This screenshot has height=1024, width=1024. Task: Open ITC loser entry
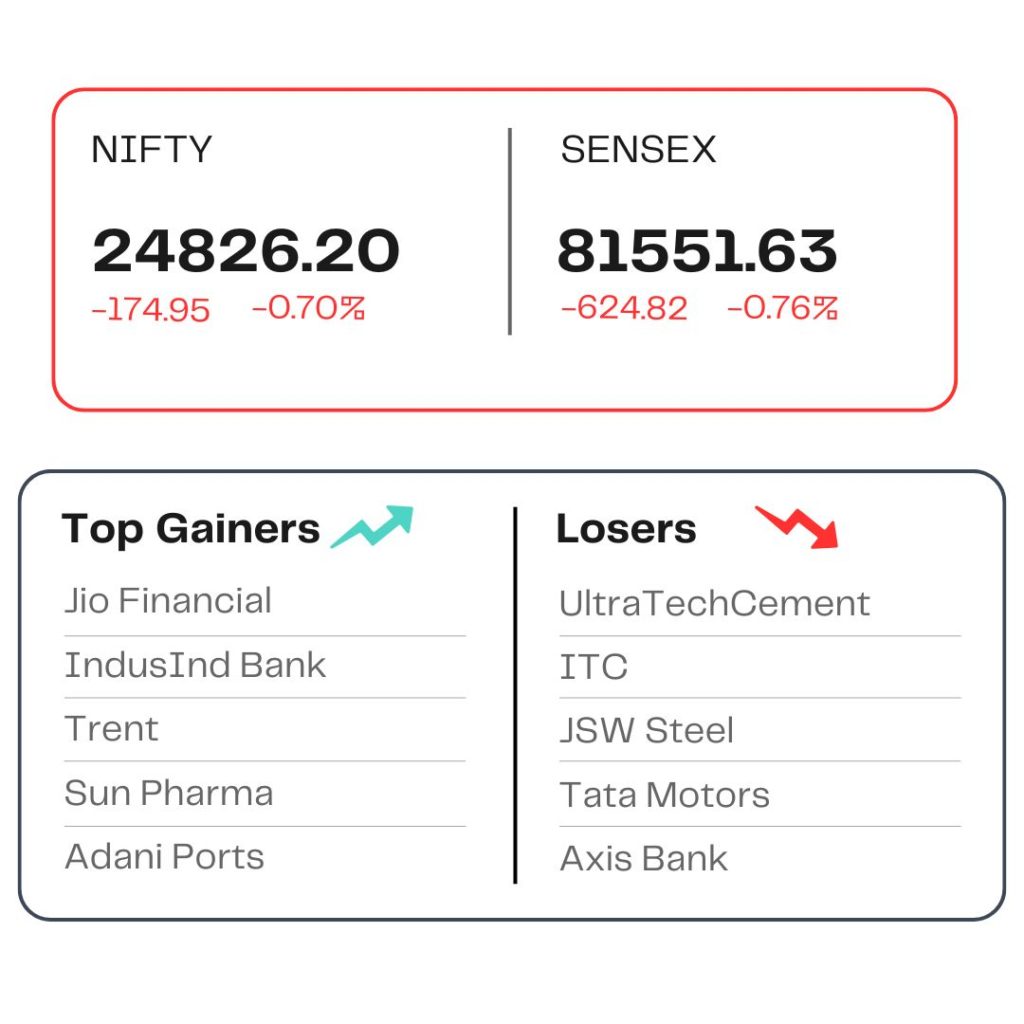(594, 667)
